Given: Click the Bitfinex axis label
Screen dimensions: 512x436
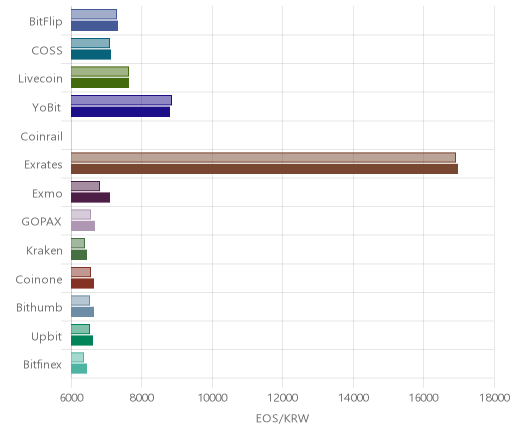Looking at the screenshot, I should [43, 365].
